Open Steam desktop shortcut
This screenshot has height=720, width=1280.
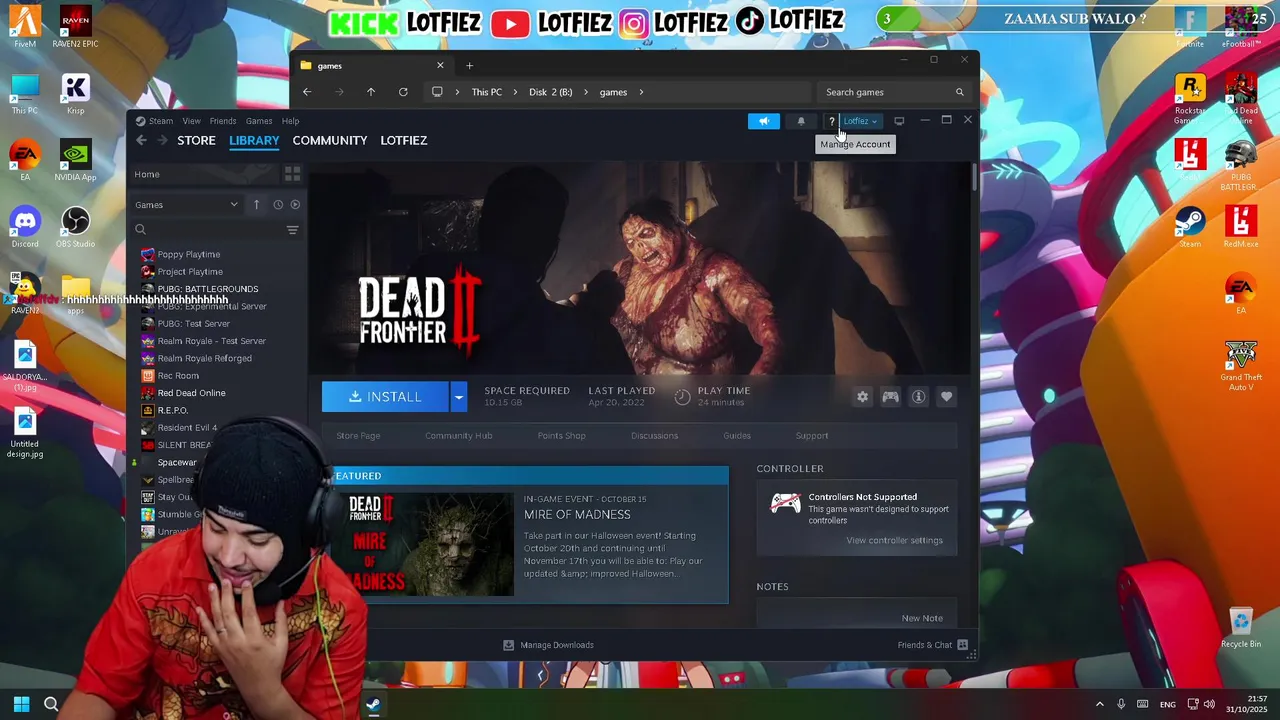[1190, 227]
